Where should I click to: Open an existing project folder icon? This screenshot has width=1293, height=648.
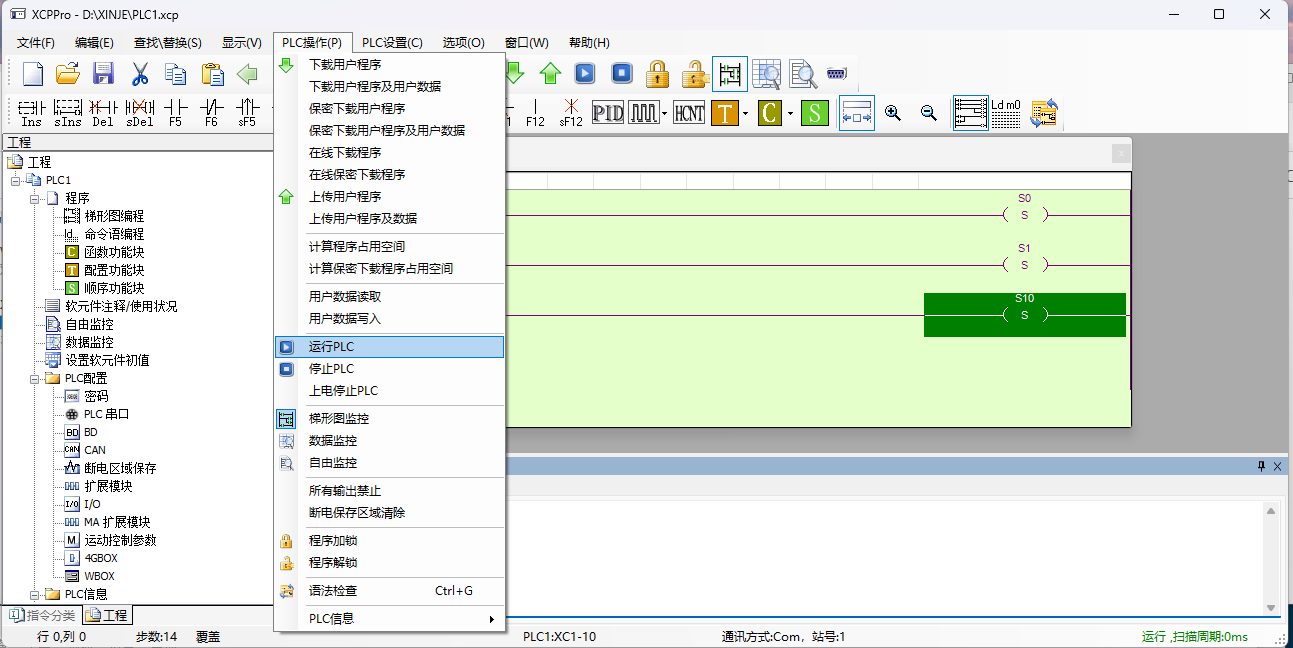tap(67, 73)
